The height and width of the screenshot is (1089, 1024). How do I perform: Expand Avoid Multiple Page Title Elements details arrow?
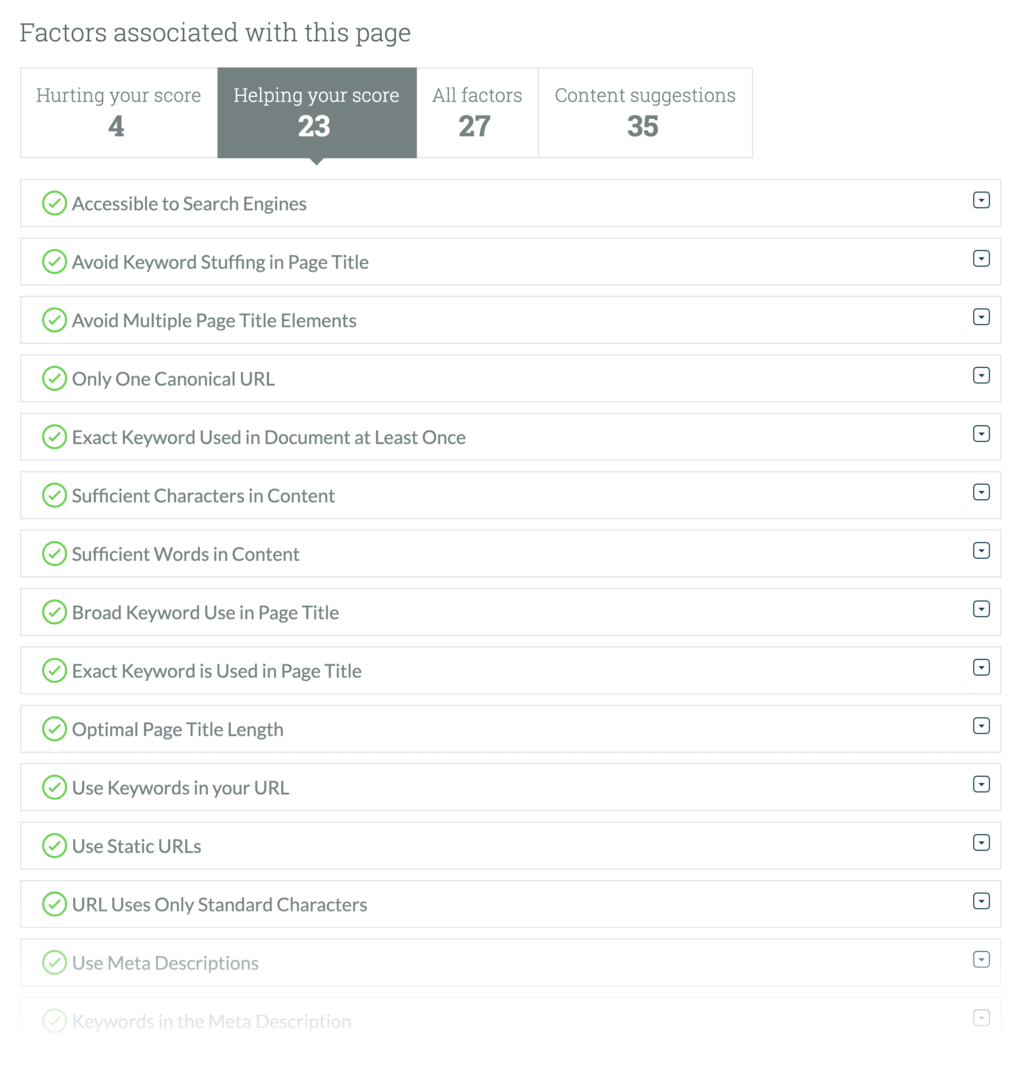pos(981,318)
